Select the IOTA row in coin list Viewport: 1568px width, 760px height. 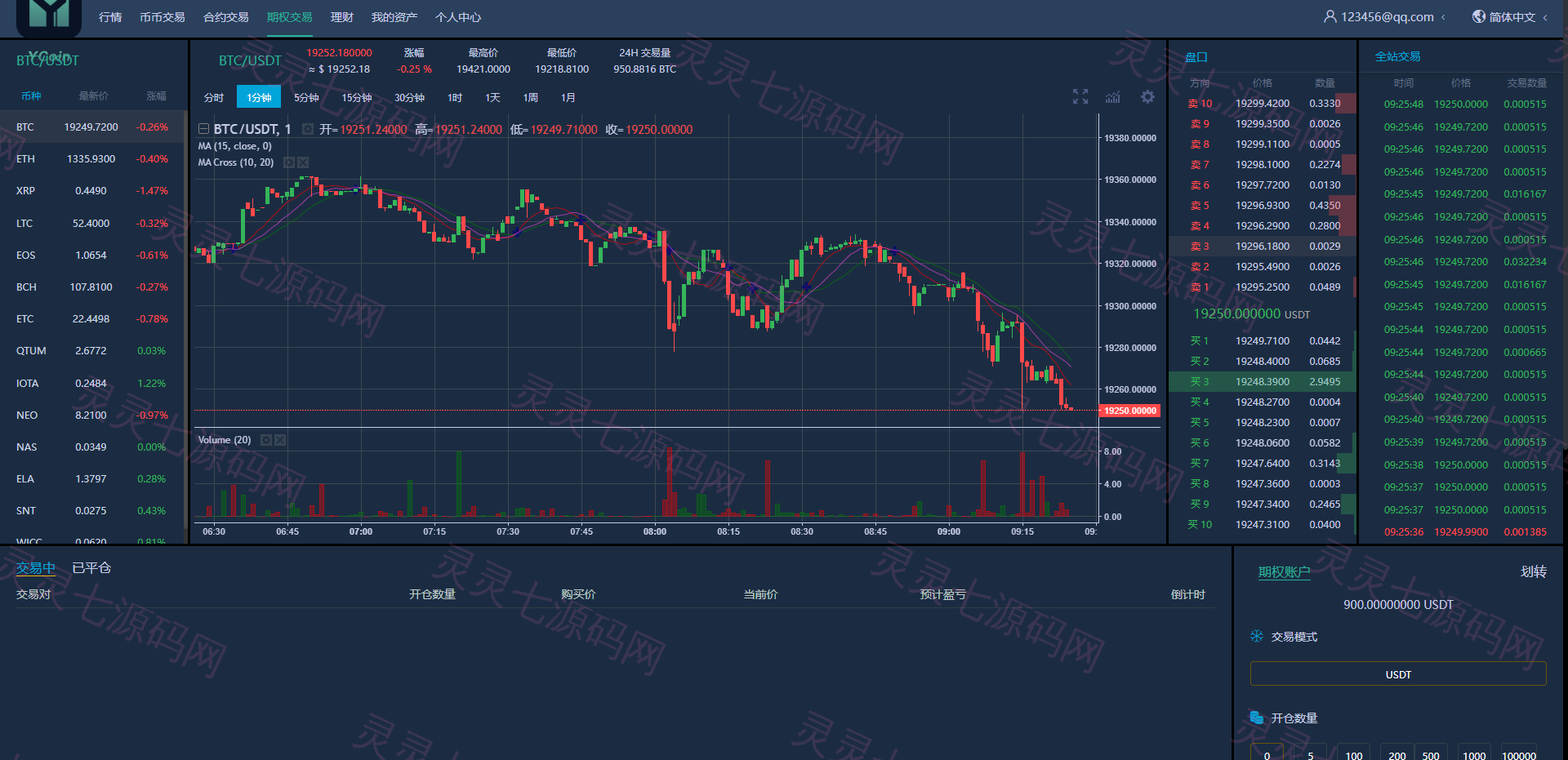click(94, 383)
